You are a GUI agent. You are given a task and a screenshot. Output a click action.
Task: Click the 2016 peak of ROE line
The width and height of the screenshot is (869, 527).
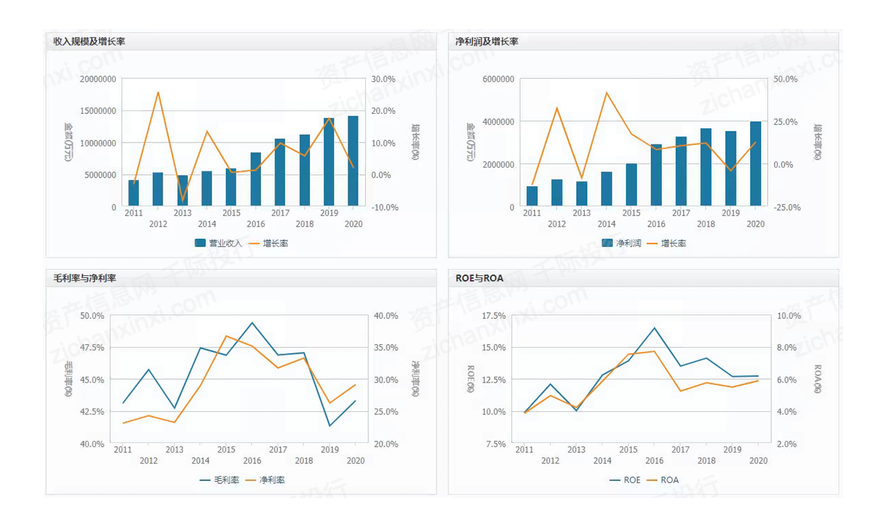pyautogui.click(x=655, y=328)
